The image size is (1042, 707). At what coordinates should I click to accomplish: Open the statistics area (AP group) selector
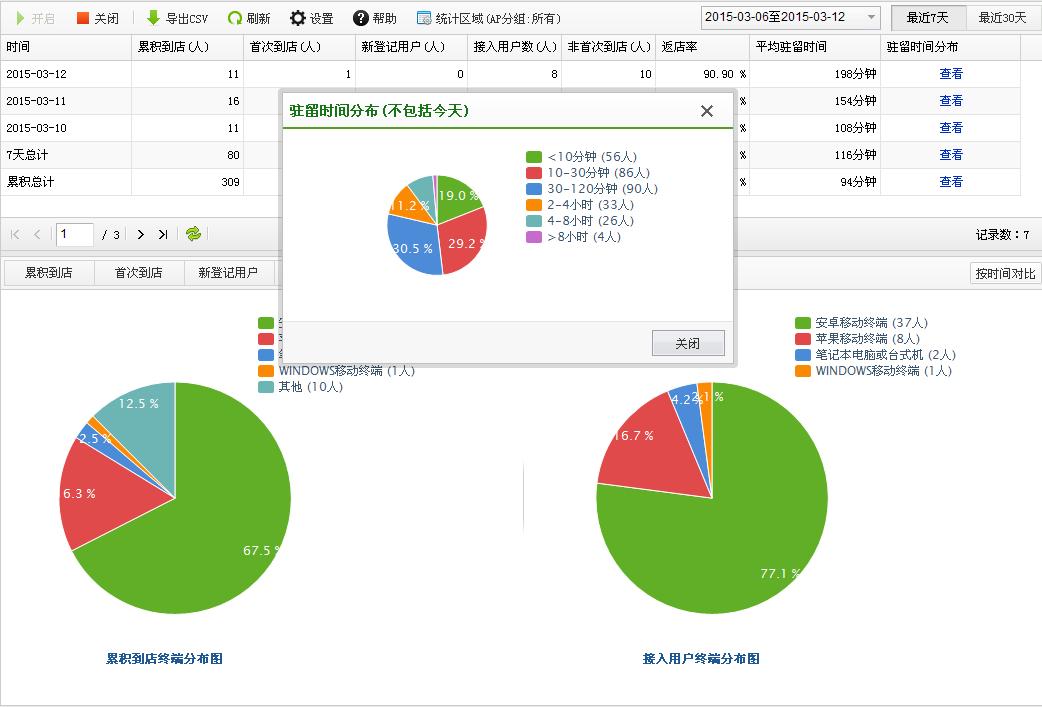[488, 18]
